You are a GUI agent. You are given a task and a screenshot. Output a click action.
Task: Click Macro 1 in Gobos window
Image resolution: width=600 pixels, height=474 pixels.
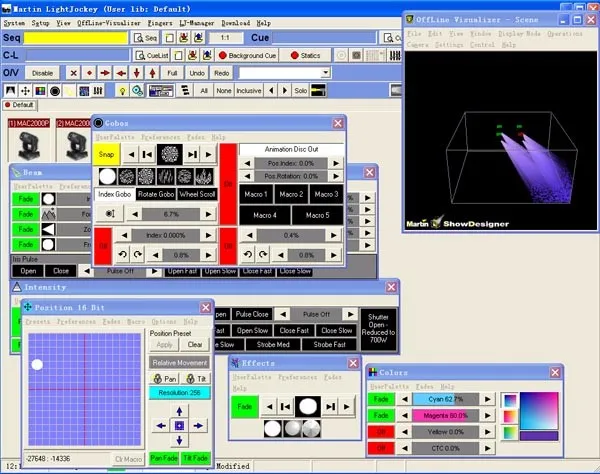[x=256, y=194]
